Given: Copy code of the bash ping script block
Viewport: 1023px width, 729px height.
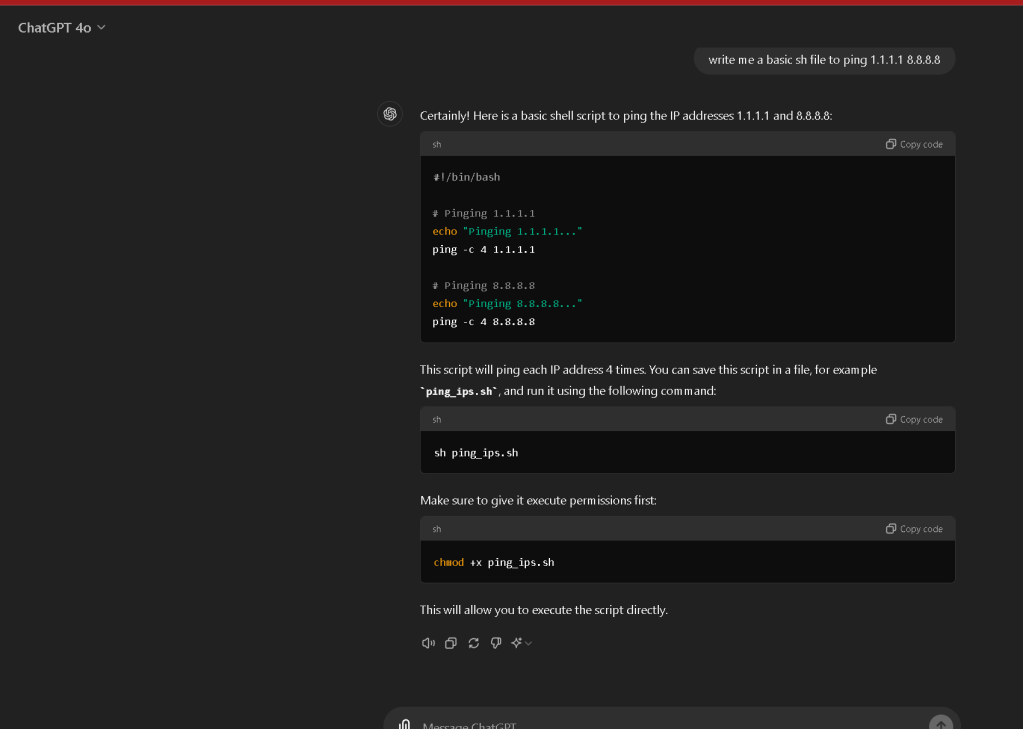Looking at the screenshot, I should pos(914,144).
